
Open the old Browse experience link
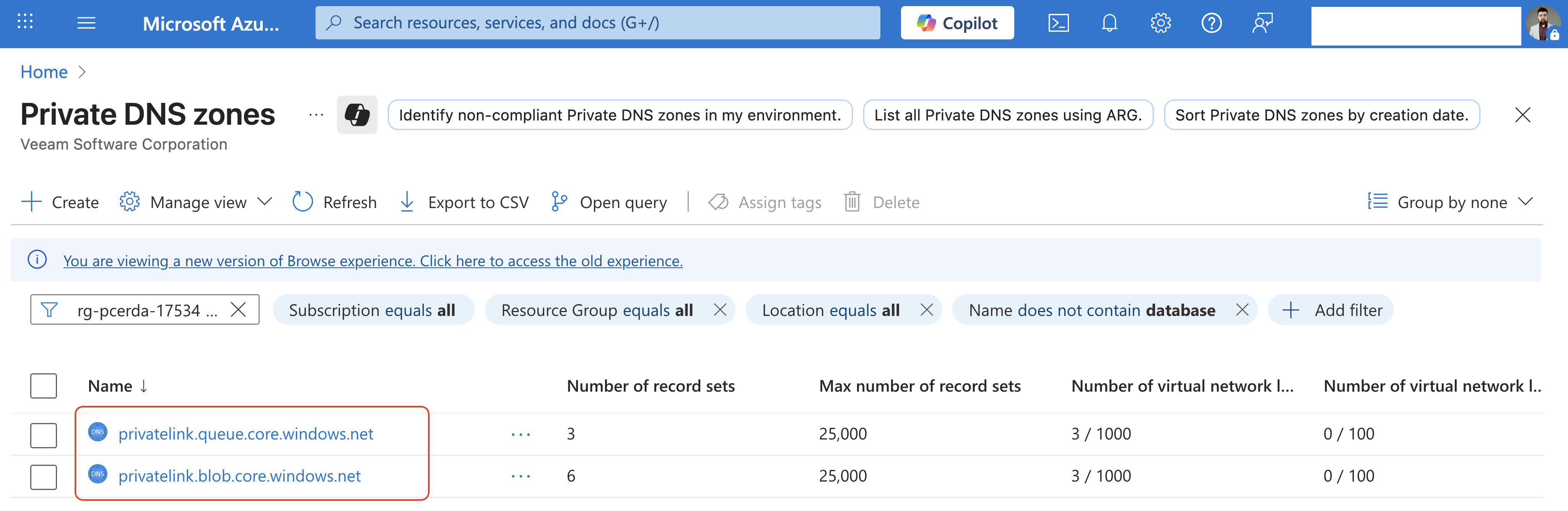(372, 261)
